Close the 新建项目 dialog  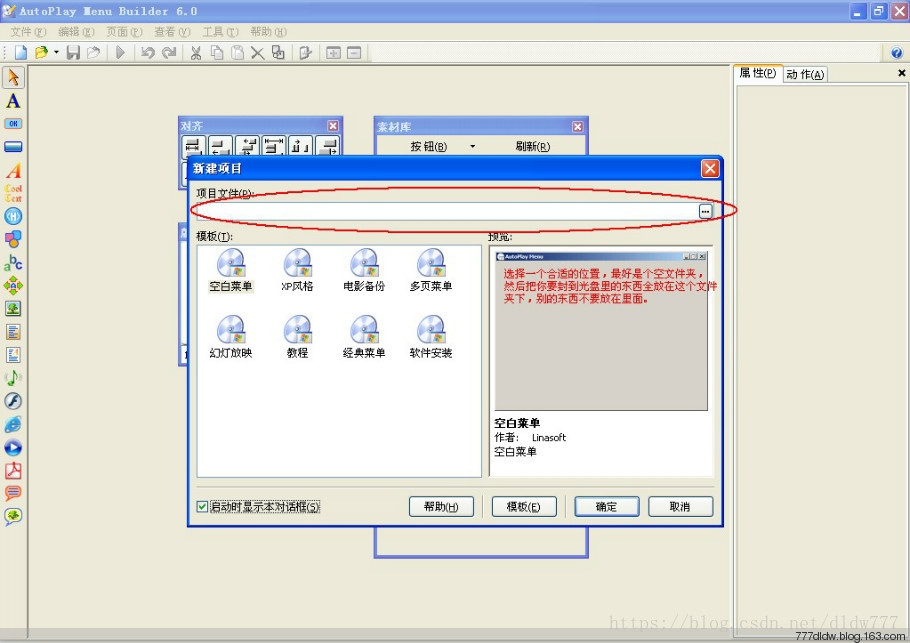(710, 168)
